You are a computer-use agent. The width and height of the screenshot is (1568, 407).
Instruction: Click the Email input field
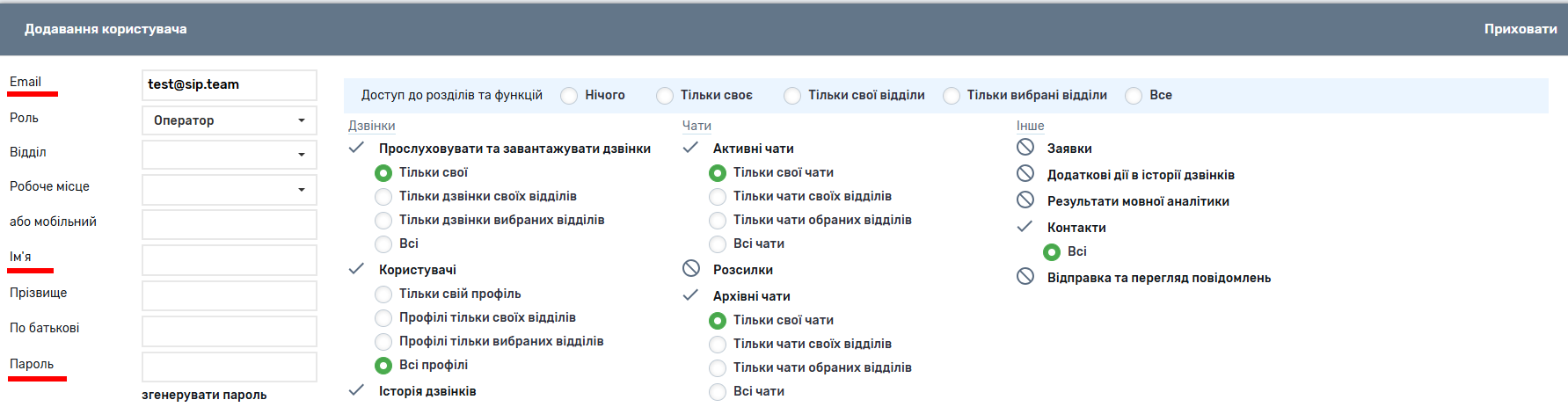229,85
